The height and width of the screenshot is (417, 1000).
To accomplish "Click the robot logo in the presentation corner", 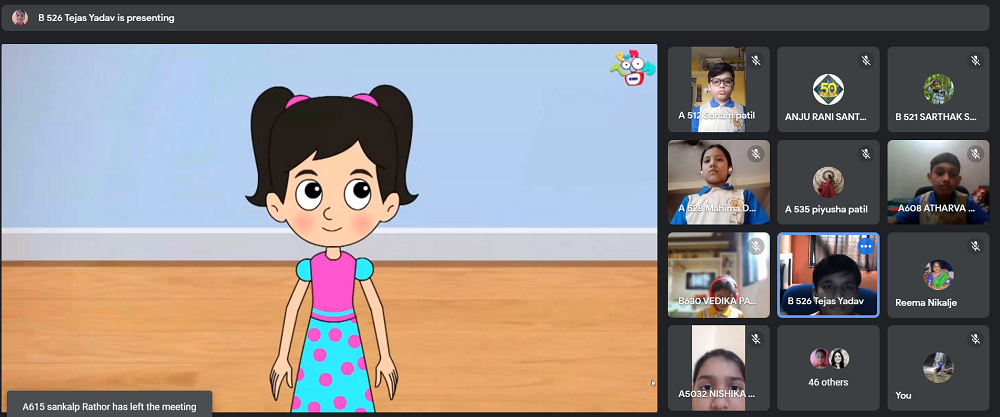I will pyautogui.click(x=632, y=69).
